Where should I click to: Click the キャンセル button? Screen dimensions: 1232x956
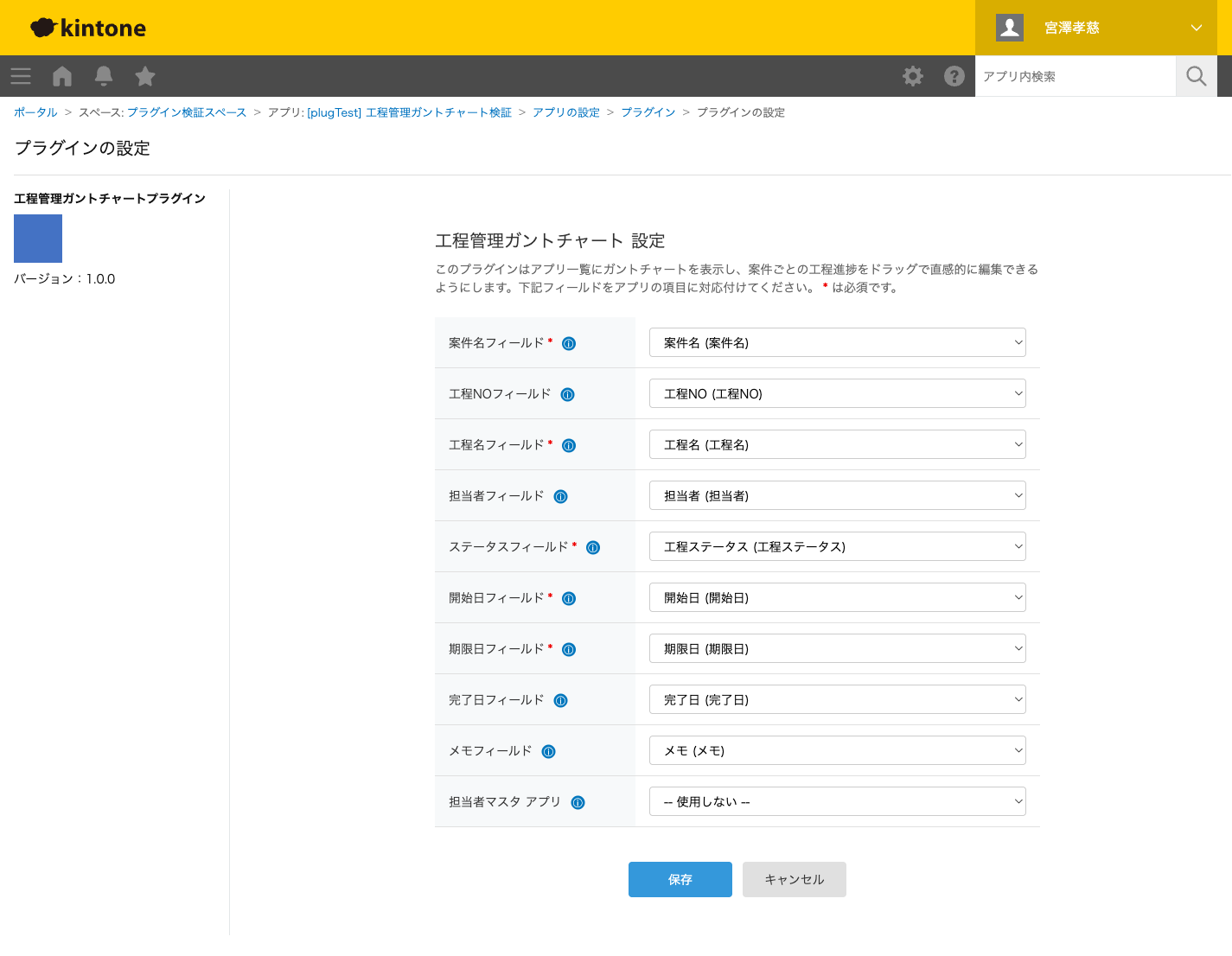(794, 880)
